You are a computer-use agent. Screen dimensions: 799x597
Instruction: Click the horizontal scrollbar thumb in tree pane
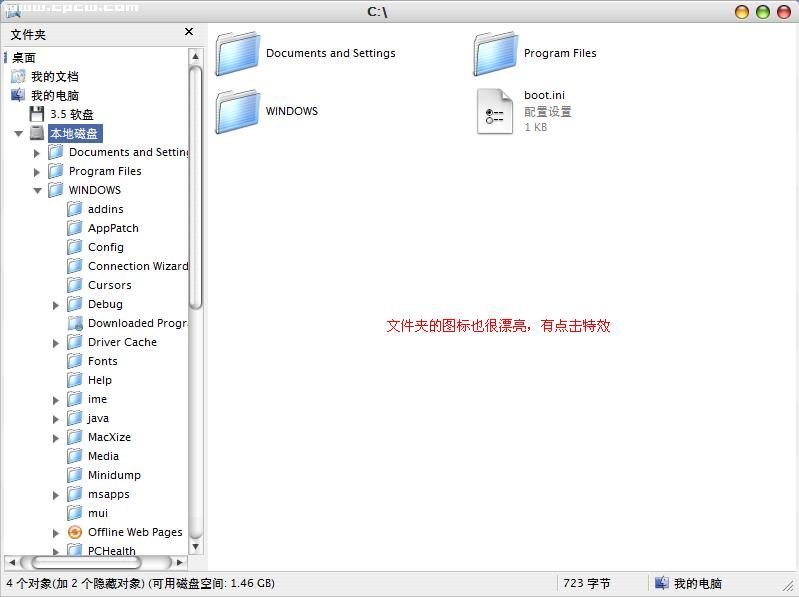point(86,562)
